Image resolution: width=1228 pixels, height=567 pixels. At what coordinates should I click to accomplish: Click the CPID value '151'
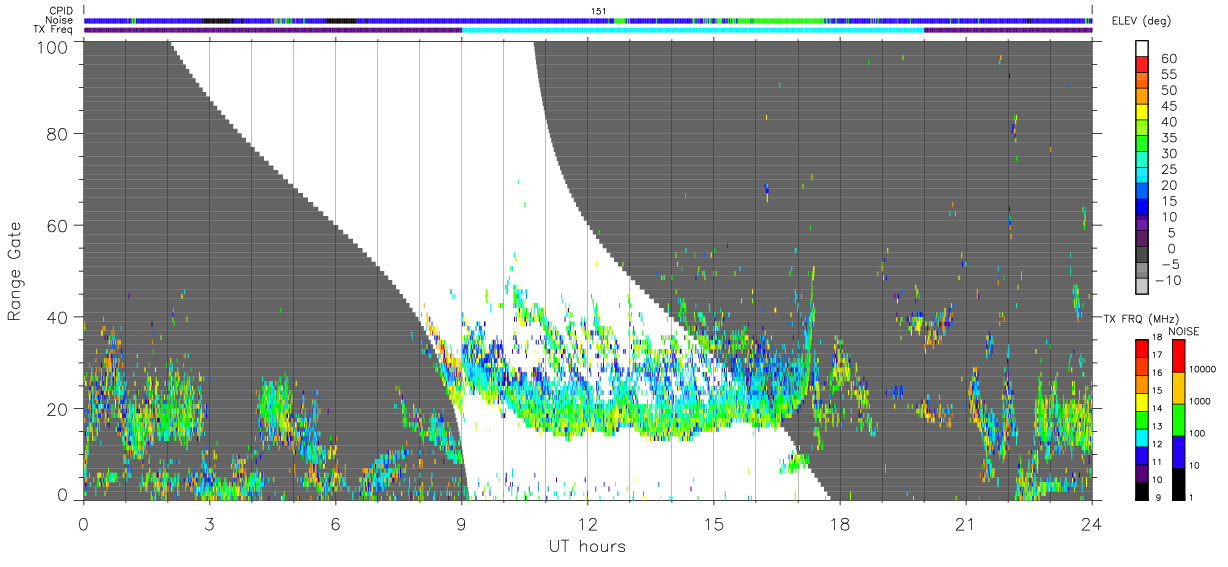click(x=598, y=11)
